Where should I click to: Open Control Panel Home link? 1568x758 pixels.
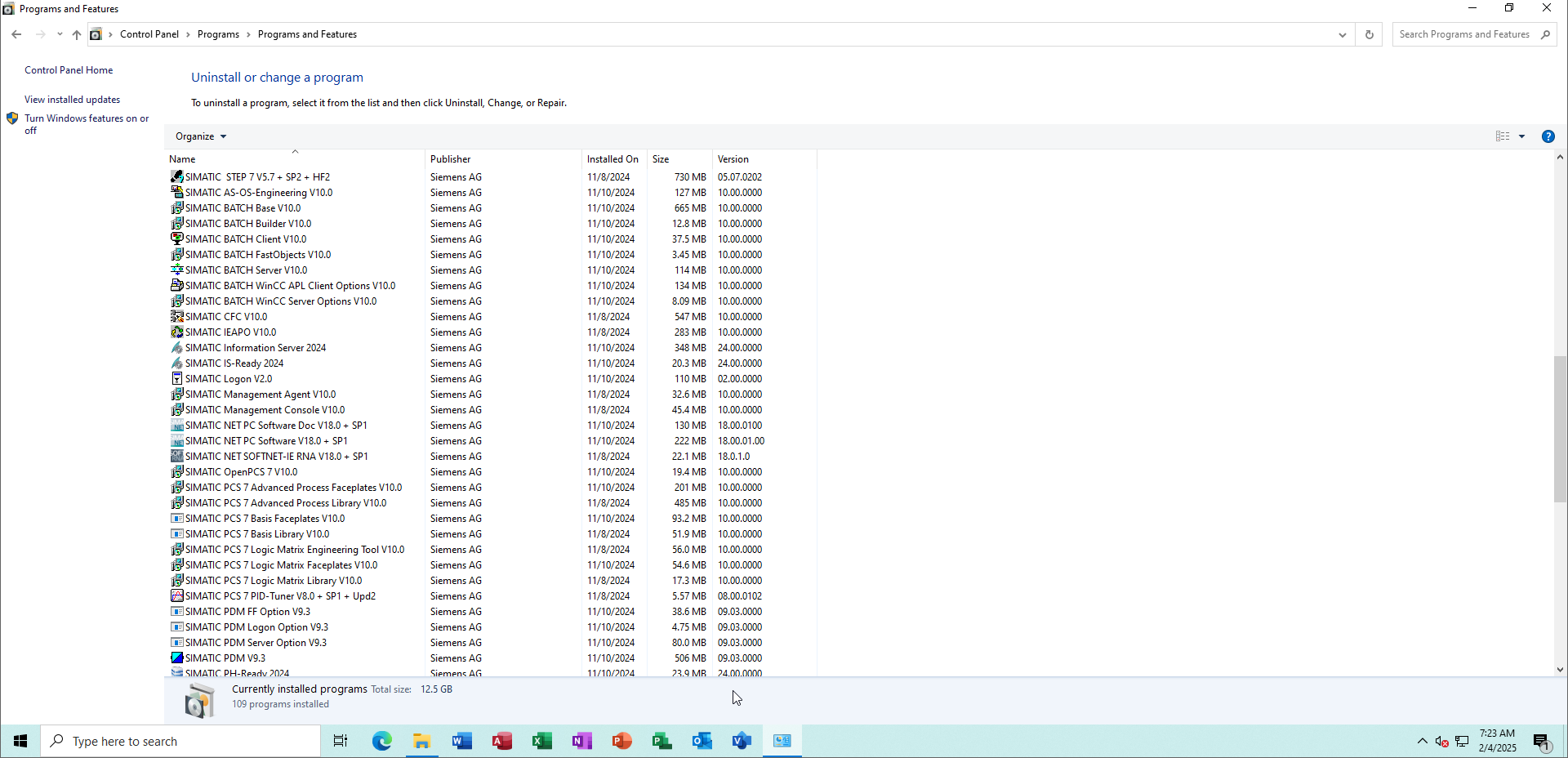coord(69,70)
